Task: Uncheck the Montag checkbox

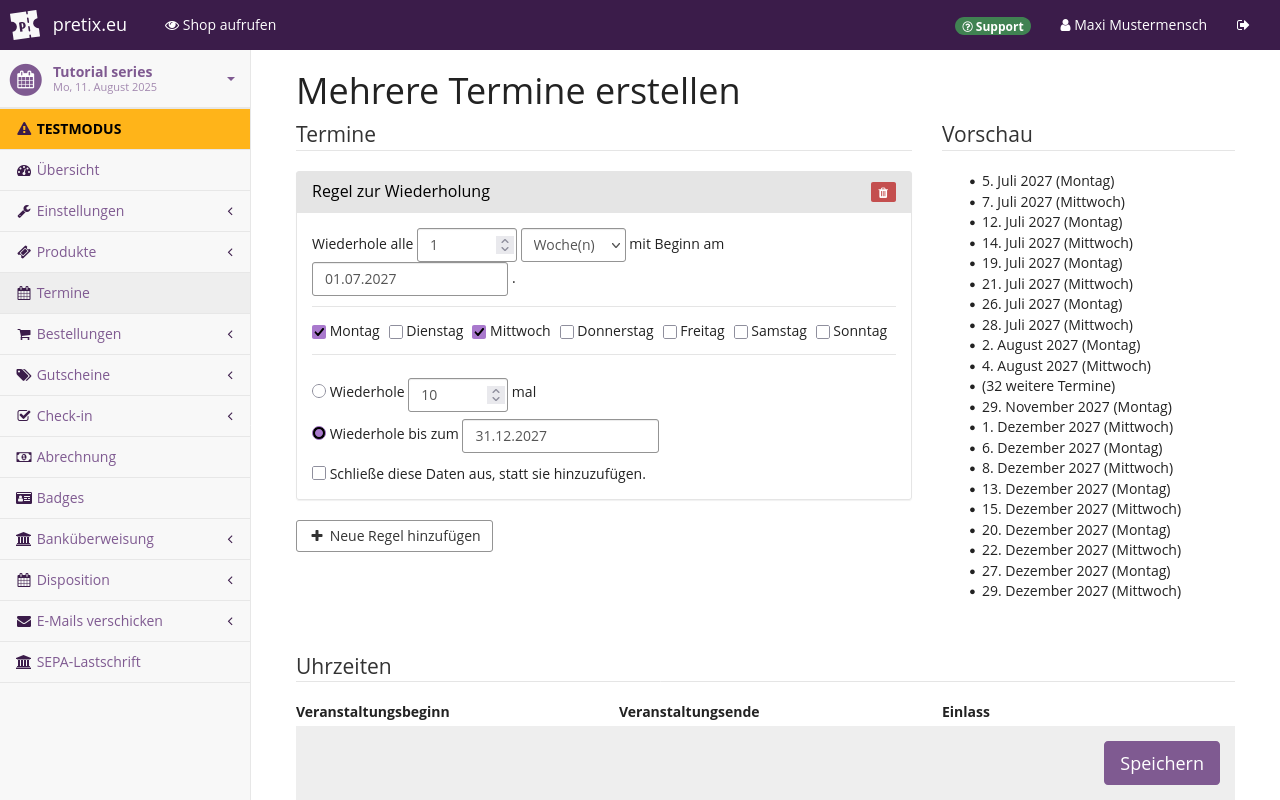Action: coord(319,332)
